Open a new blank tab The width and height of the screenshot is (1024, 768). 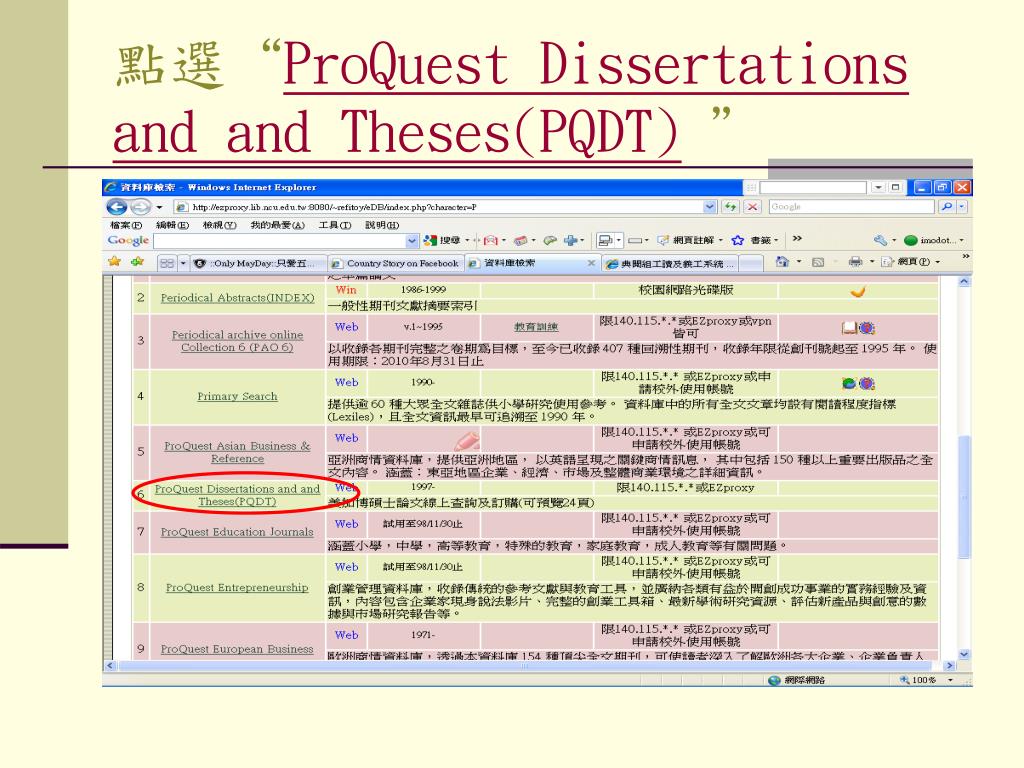point(751,264)
